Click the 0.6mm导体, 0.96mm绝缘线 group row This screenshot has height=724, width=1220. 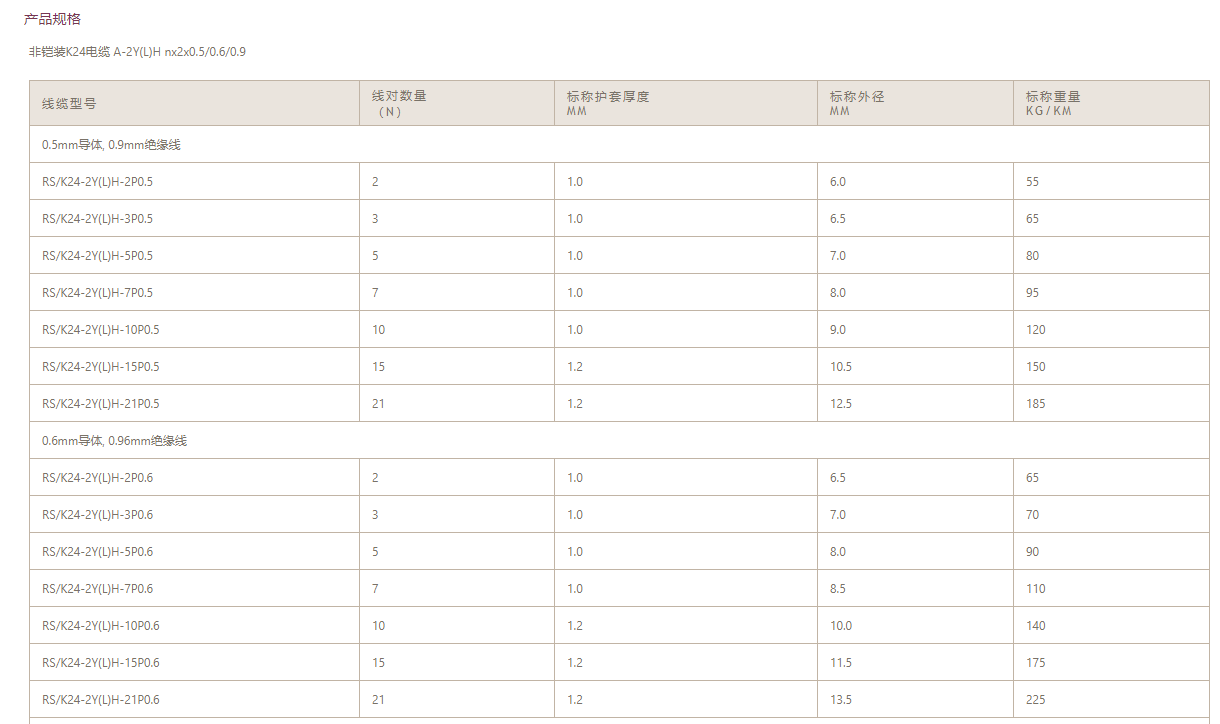click(x=114, y=441)
